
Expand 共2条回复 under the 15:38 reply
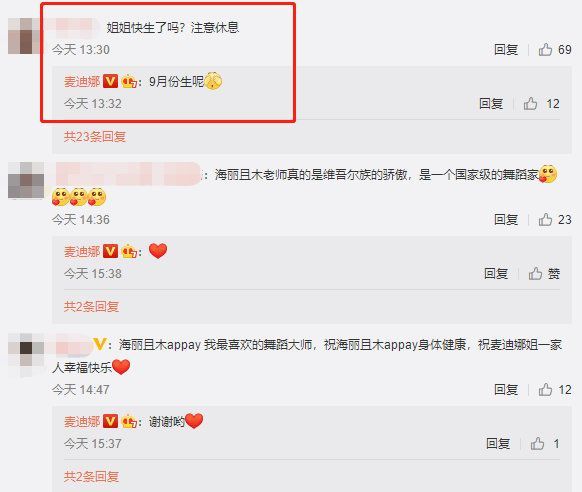pyautogui.click(x=91, y=306)
